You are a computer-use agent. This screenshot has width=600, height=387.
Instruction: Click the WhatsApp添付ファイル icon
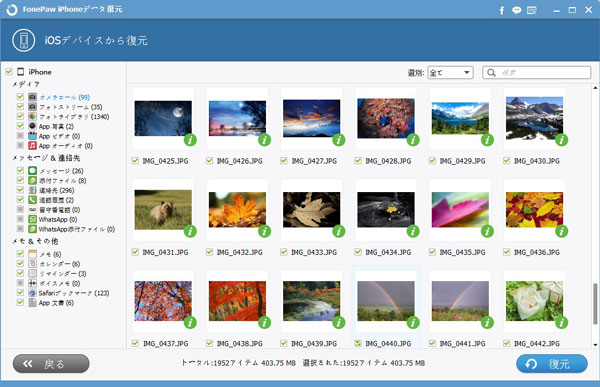(33, 229)
